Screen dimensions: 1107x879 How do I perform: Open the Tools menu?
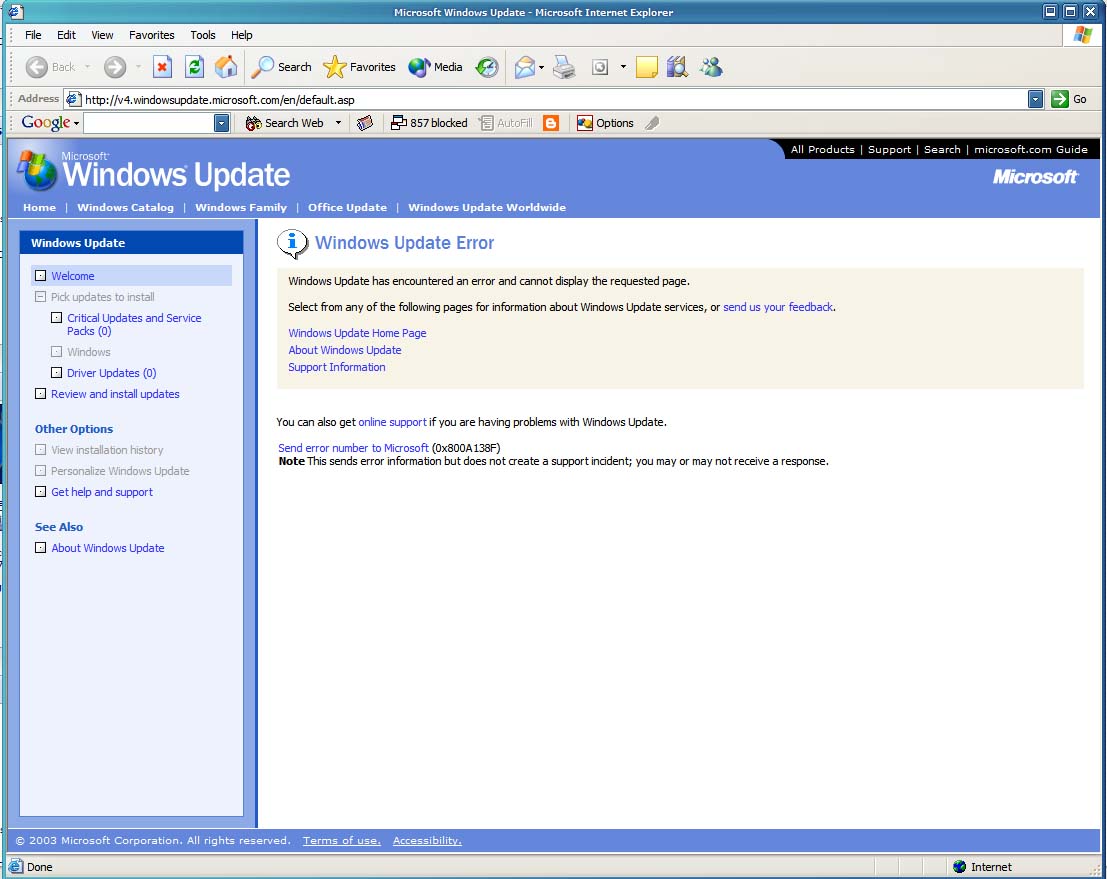coord(202,34)
